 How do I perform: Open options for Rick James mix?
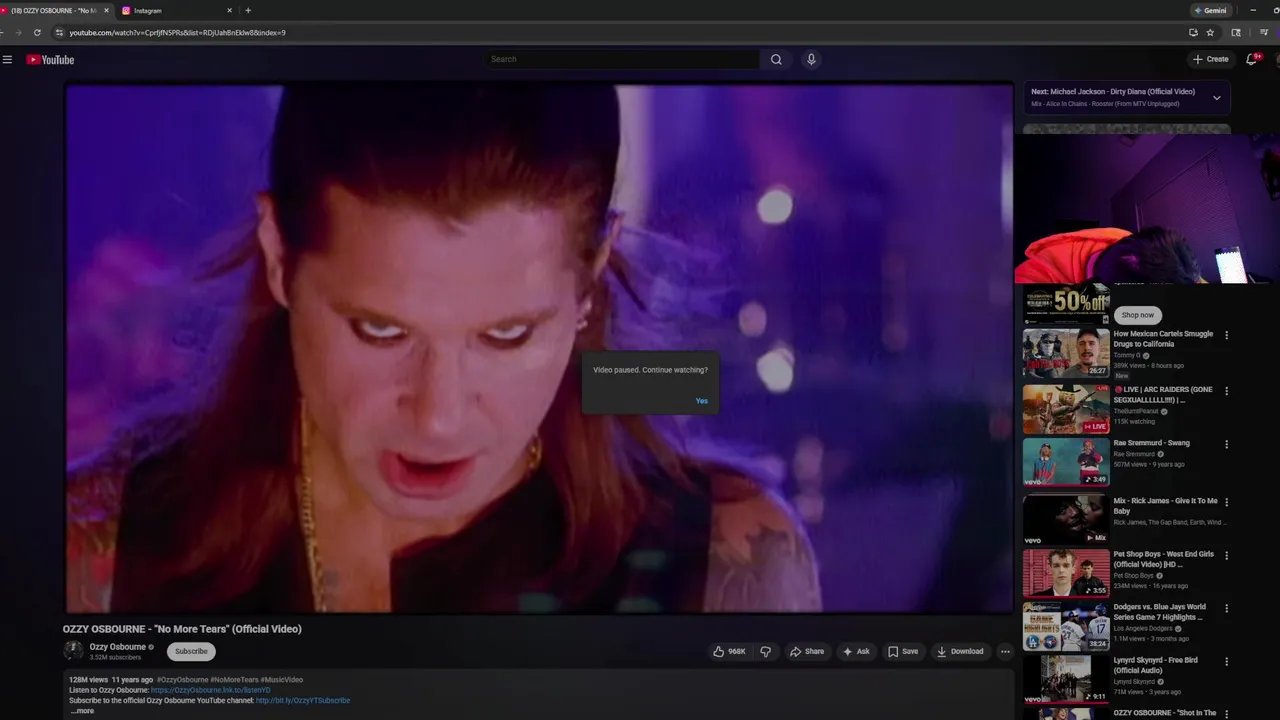(1226, 502)
